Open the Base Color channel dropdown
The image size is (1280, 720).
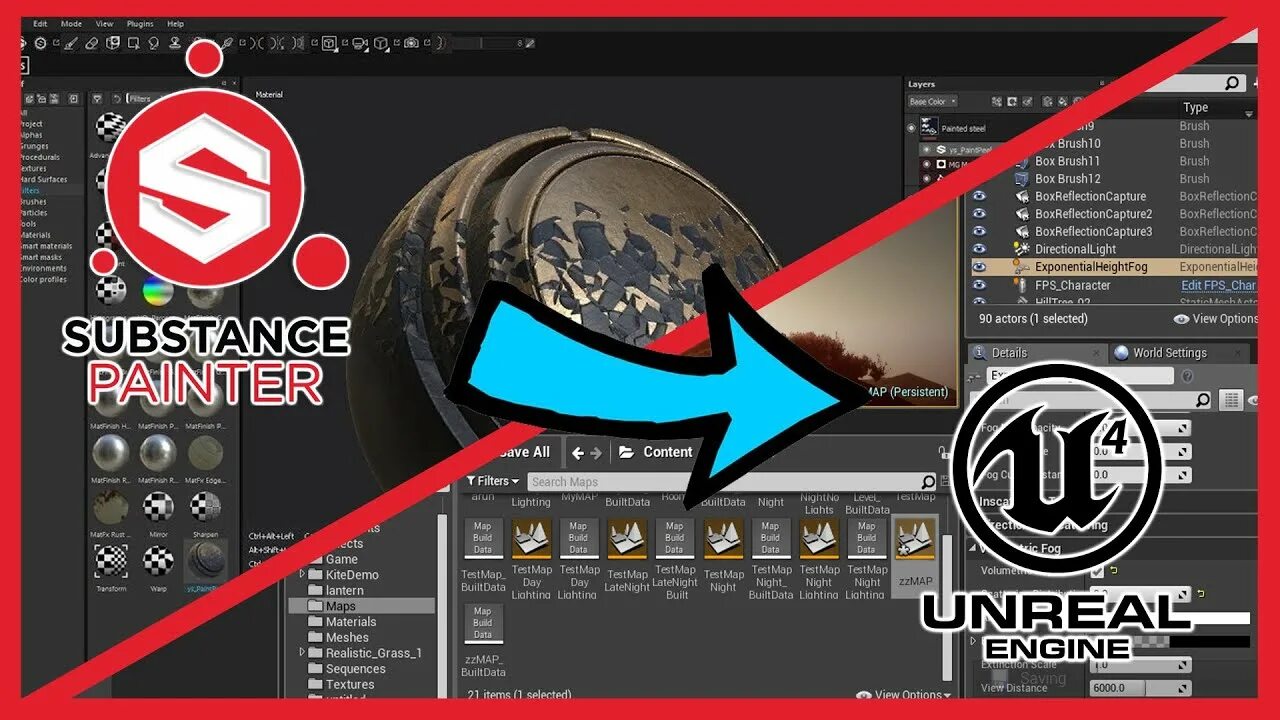(932, 101)
